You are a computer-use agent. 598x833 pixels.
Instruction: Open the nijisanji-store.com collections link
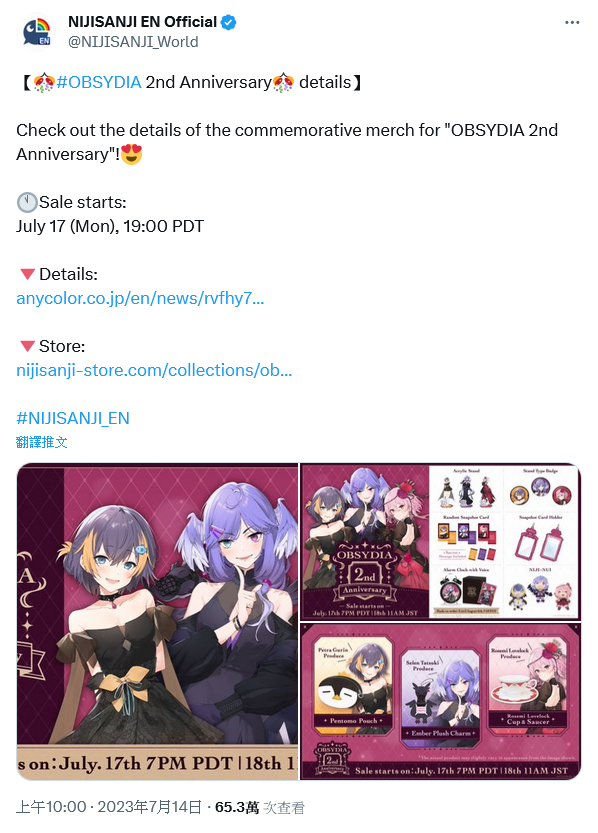(154, 370)
